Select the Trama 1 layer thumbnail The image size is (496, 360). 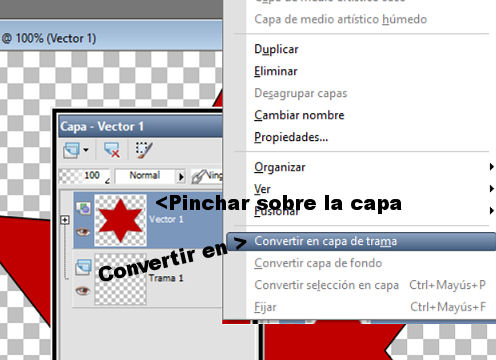[120, 279]
